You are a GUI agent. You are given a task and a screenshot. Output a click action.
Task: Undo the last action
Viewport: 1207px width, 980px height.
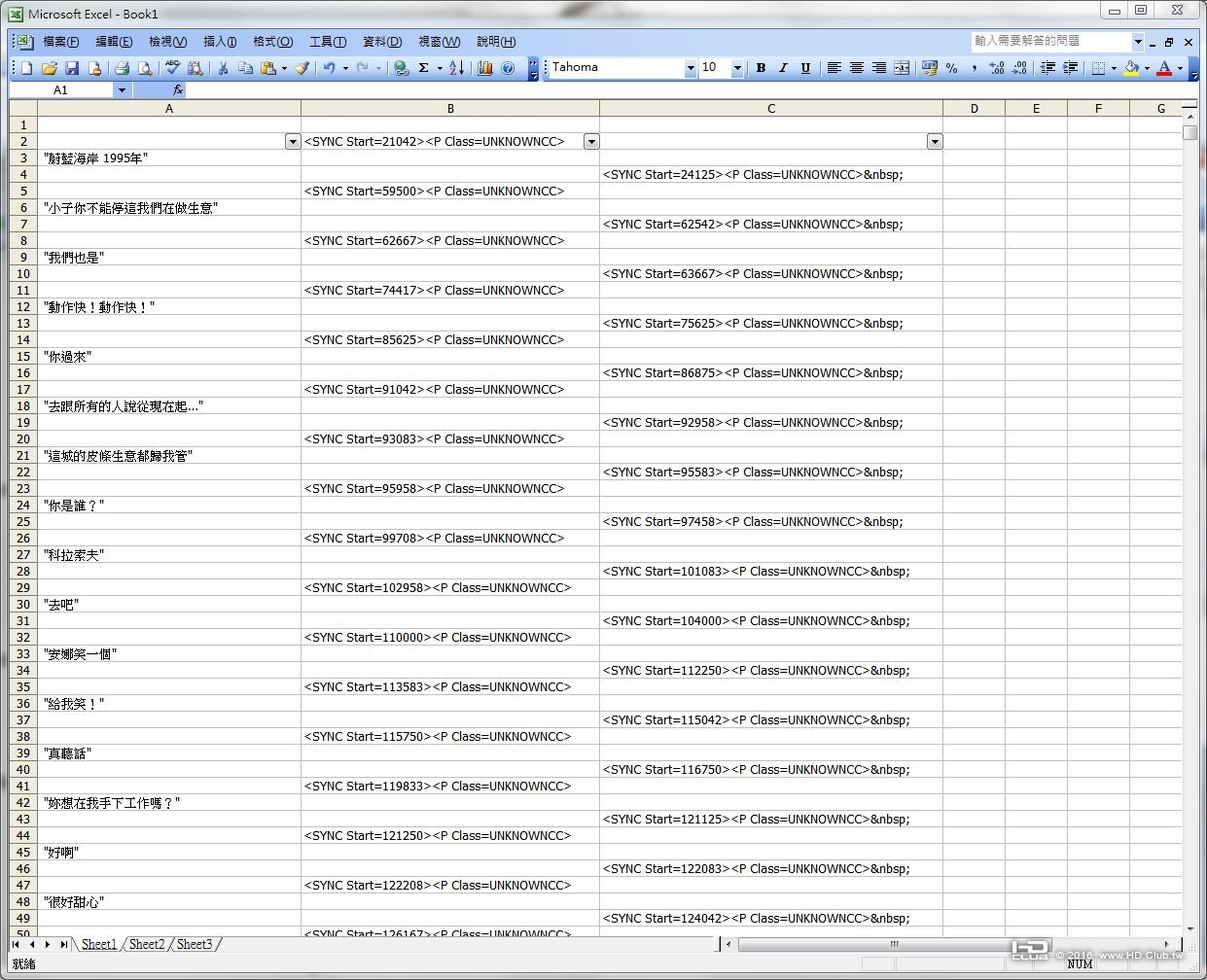330,68
